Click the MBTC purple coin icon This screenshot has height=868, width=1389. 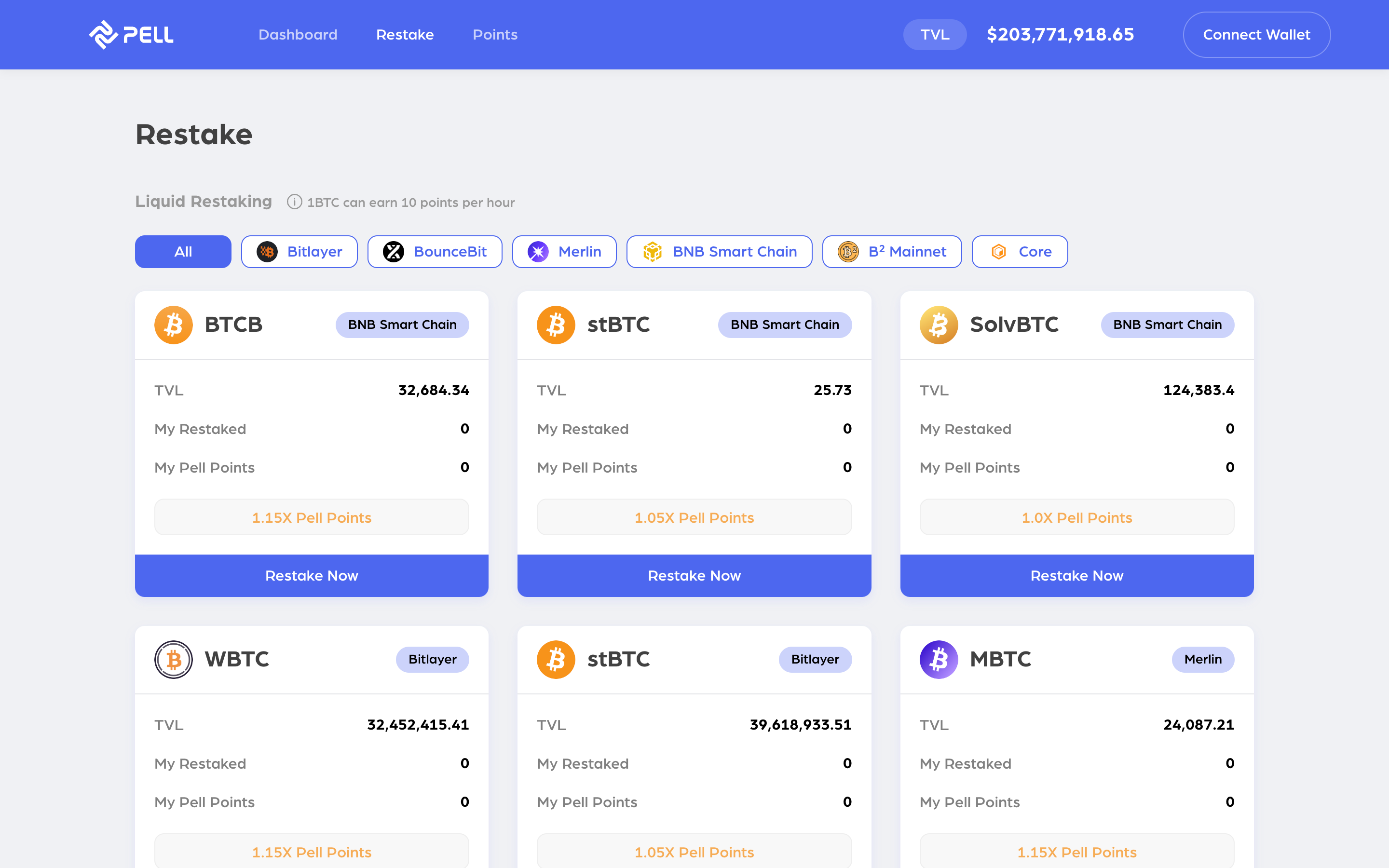(939, 660)
